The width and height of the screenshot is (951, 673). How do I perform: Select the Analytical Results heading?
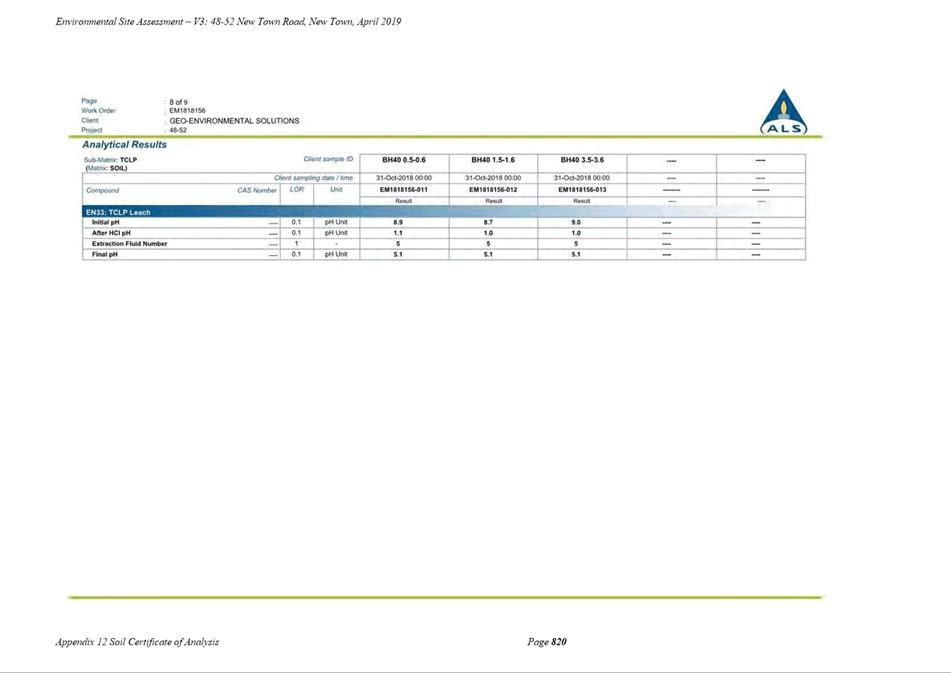click(124, 145)
